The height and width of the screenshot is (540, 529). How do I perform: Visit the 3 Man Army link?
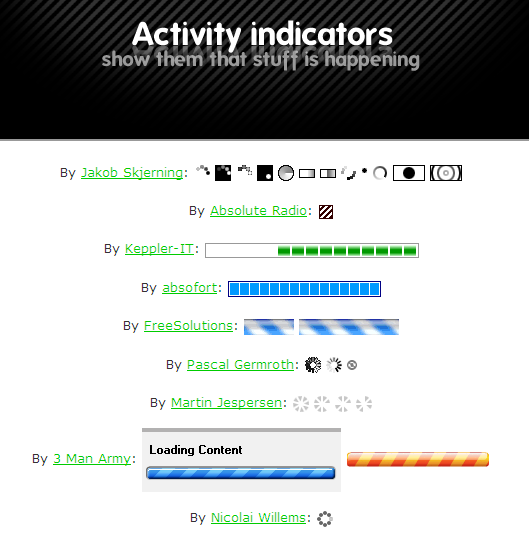point(92,458)
